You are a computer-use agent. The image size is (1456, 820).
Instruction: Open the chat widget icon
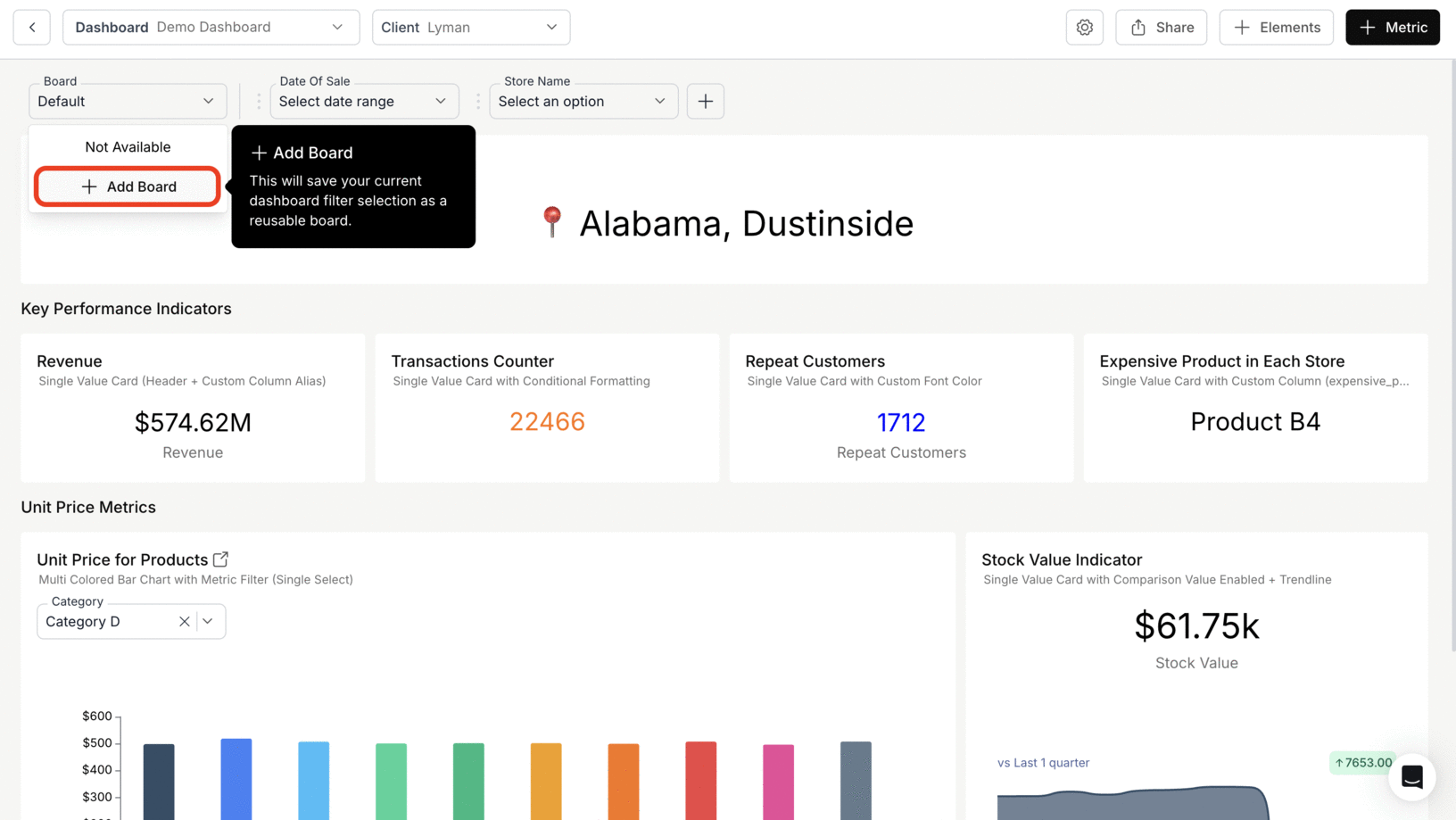[1411, 777]
